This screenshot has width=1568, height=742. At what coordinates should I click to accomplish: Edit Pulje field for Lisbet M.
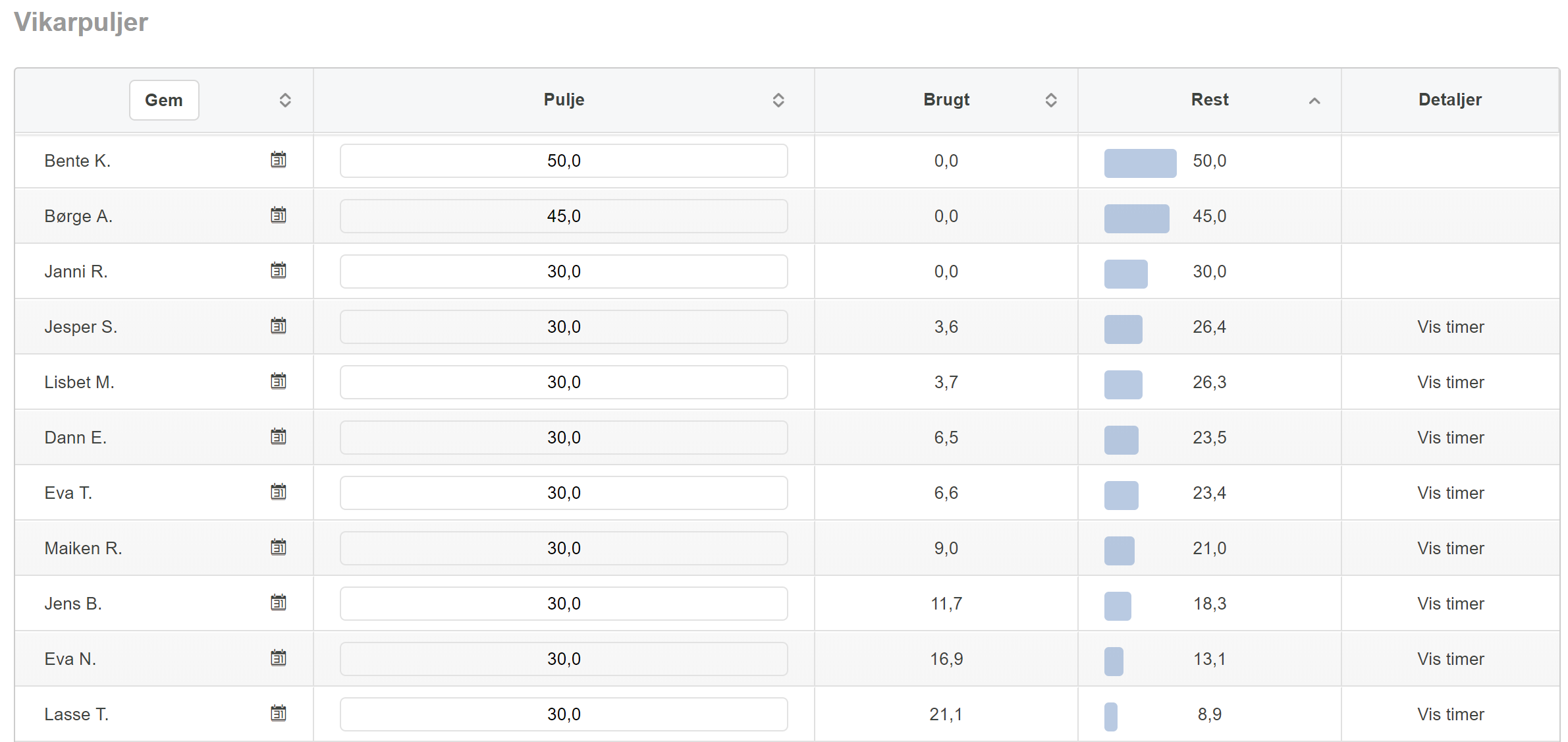point(564,382)
